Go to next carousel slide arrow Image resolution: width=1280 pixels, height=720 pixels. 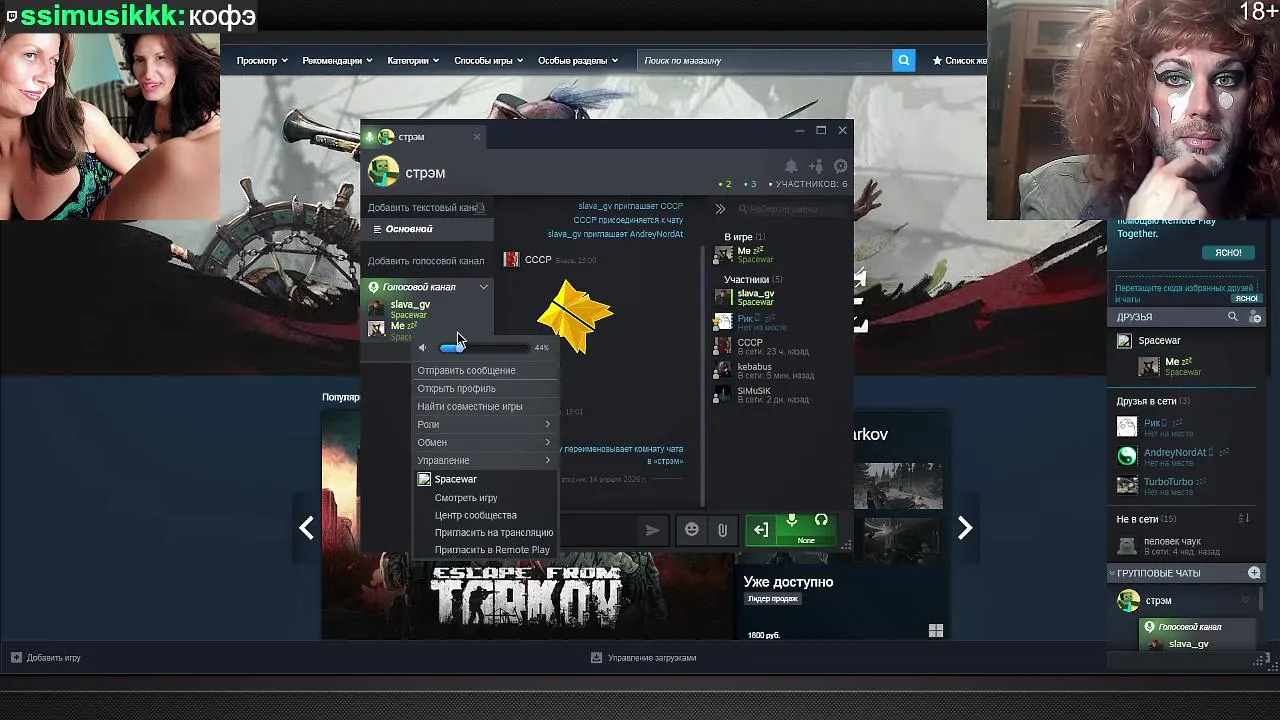point(965,528)
